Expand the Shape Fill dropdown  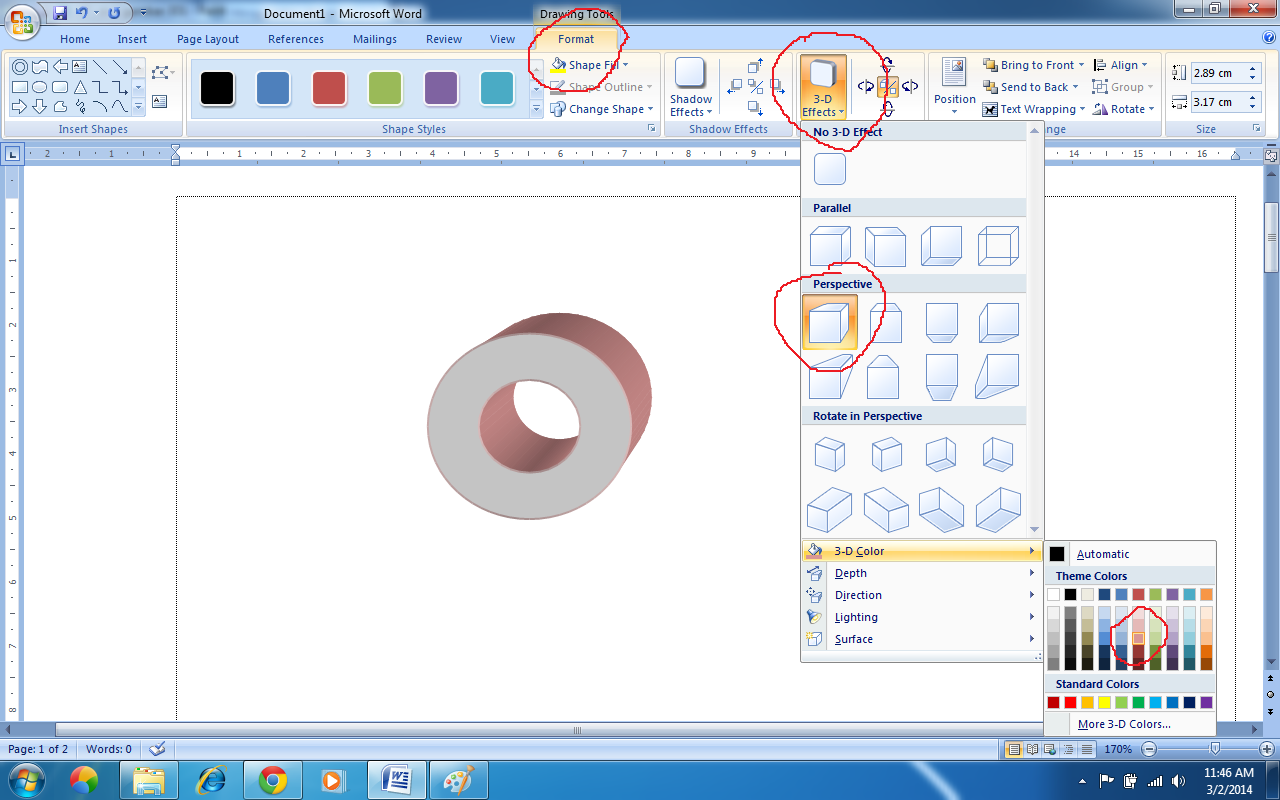(625, 65)
